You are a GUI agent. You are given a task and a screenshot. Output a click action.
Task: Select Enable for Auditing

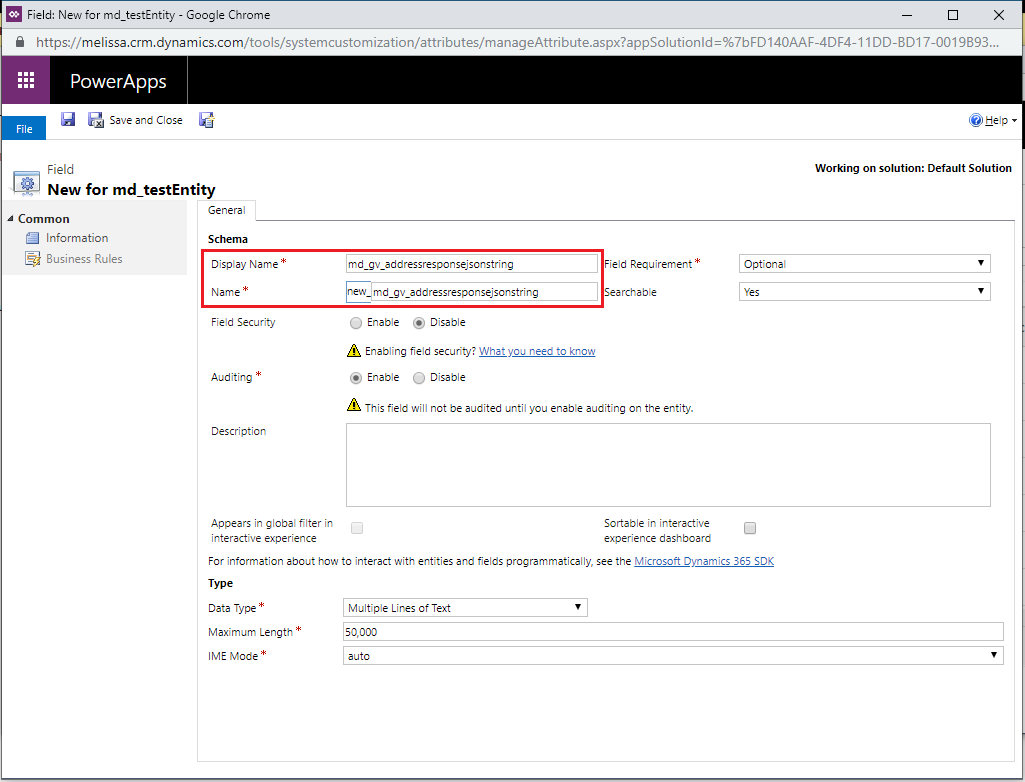point(356,378)
